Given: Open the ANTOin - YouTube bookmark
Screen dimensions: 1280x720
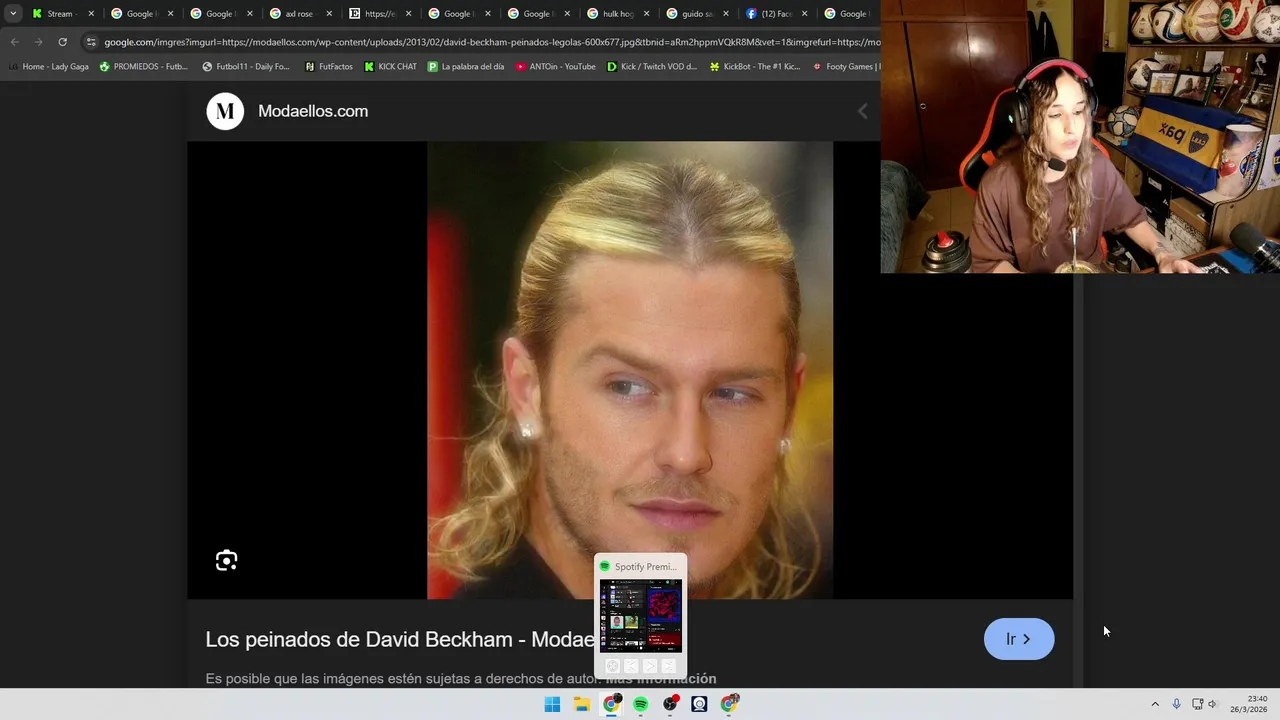Looking at the screenshot, I should click(555, 67).
